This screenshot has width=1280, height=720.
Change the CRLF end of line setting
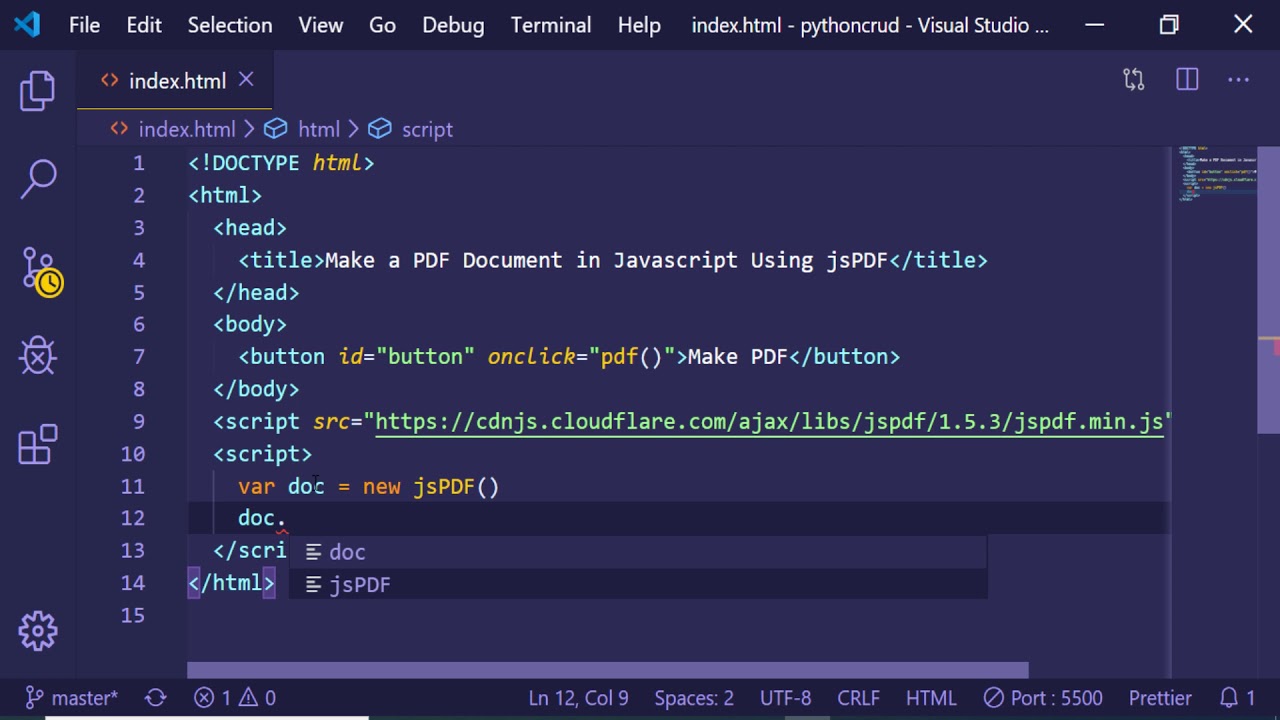[858, 698]
